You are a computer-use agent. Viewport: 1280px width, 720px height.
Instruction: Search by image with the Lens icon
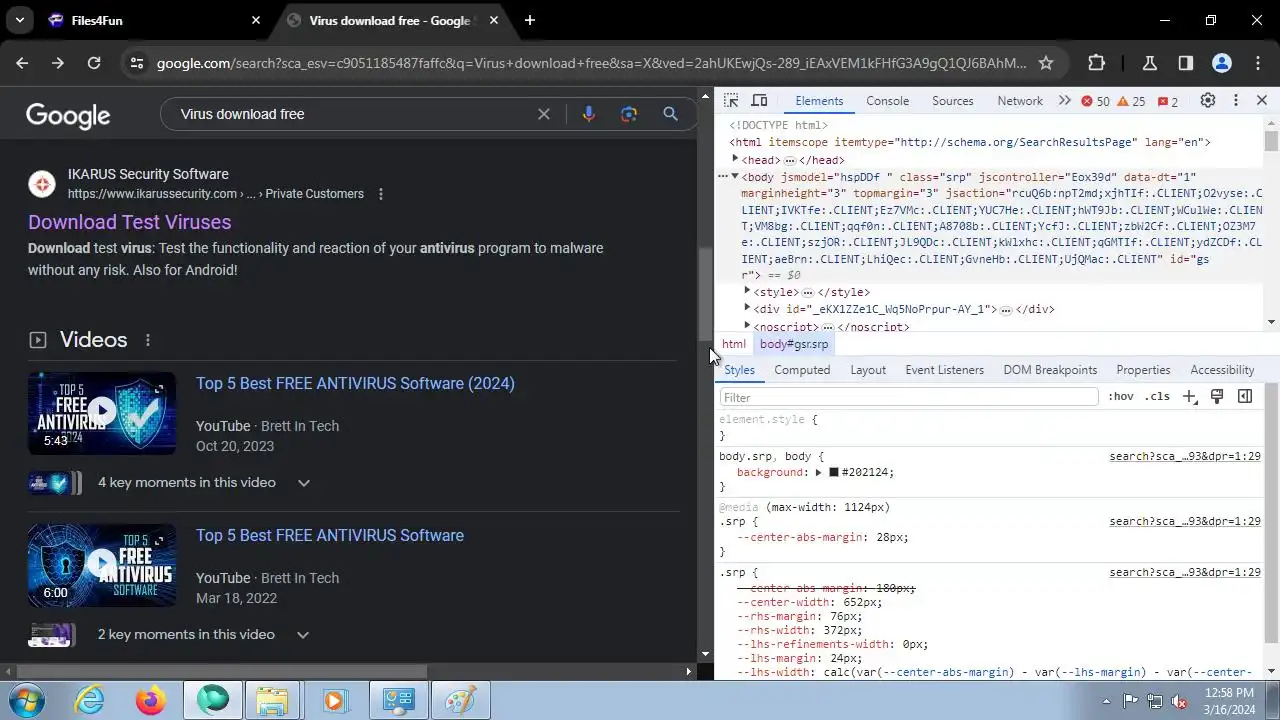point(629,114)
